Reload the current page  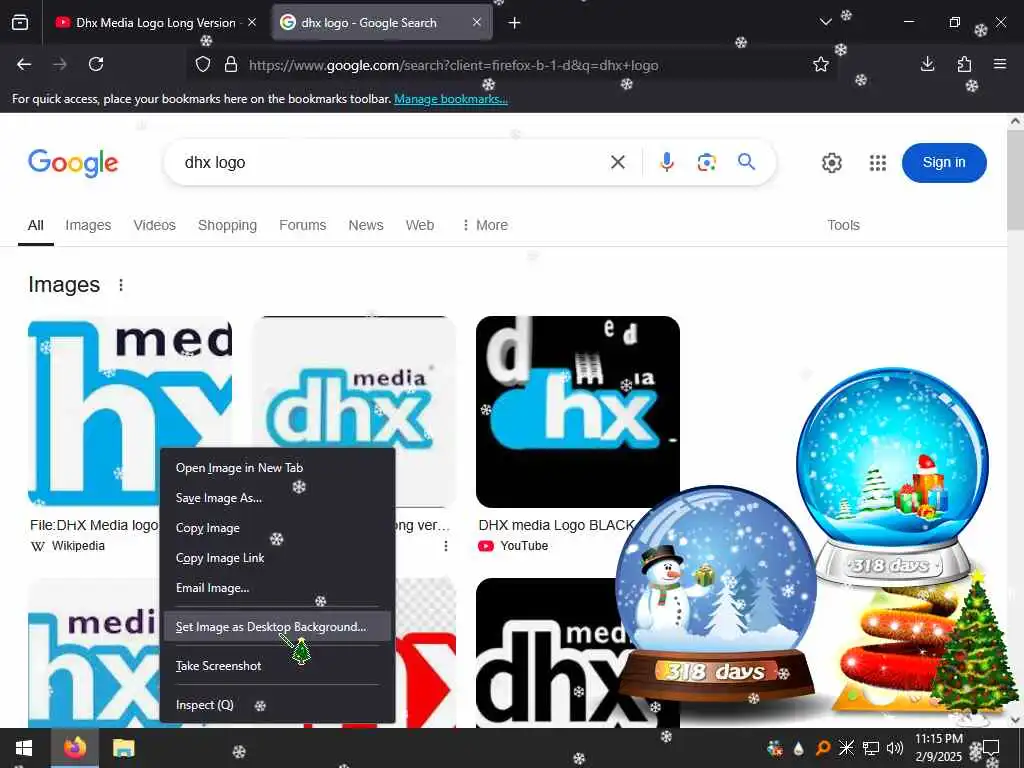point(96,64)
